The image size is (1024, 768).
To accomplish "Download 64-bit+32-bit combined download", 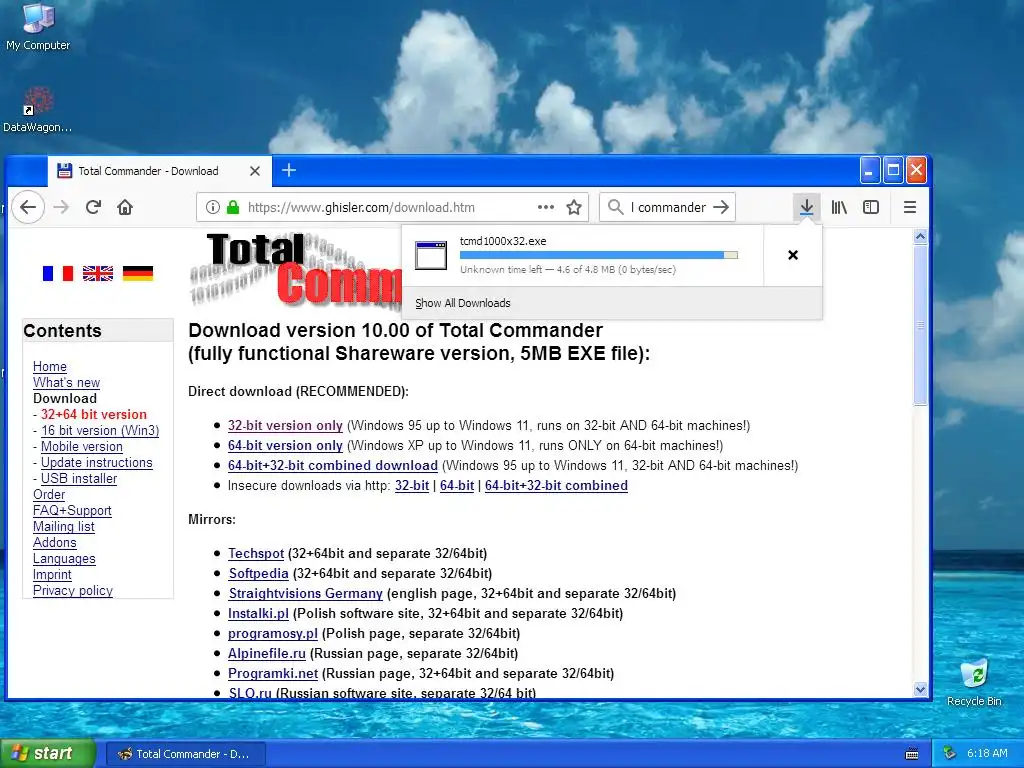I will (x=333, y=466).
